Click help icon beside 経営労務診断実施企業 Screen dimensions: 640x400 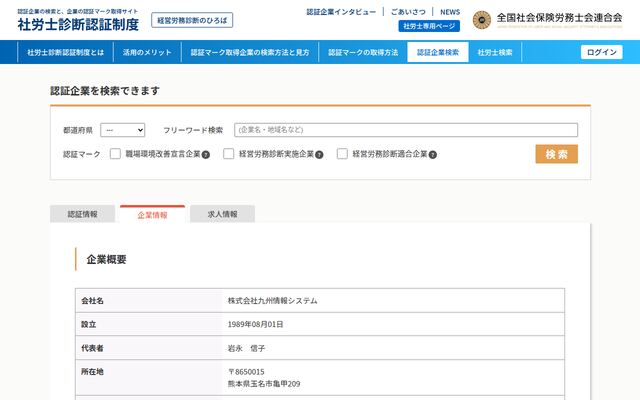click(319, 155)
